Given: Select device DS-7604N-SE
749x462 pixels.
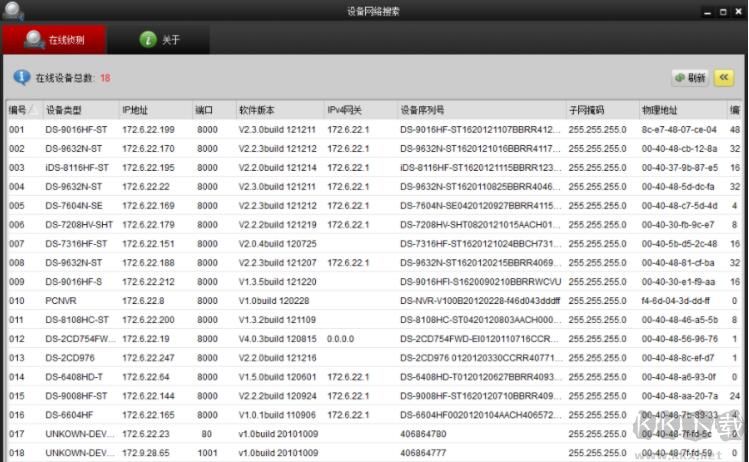Looking at the screenshot, I should 74,206.
